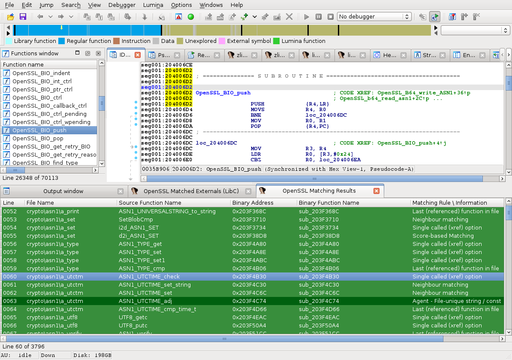Click the green pin breakpoint icon
Screen dimensions: 512x360
point(244,17)
